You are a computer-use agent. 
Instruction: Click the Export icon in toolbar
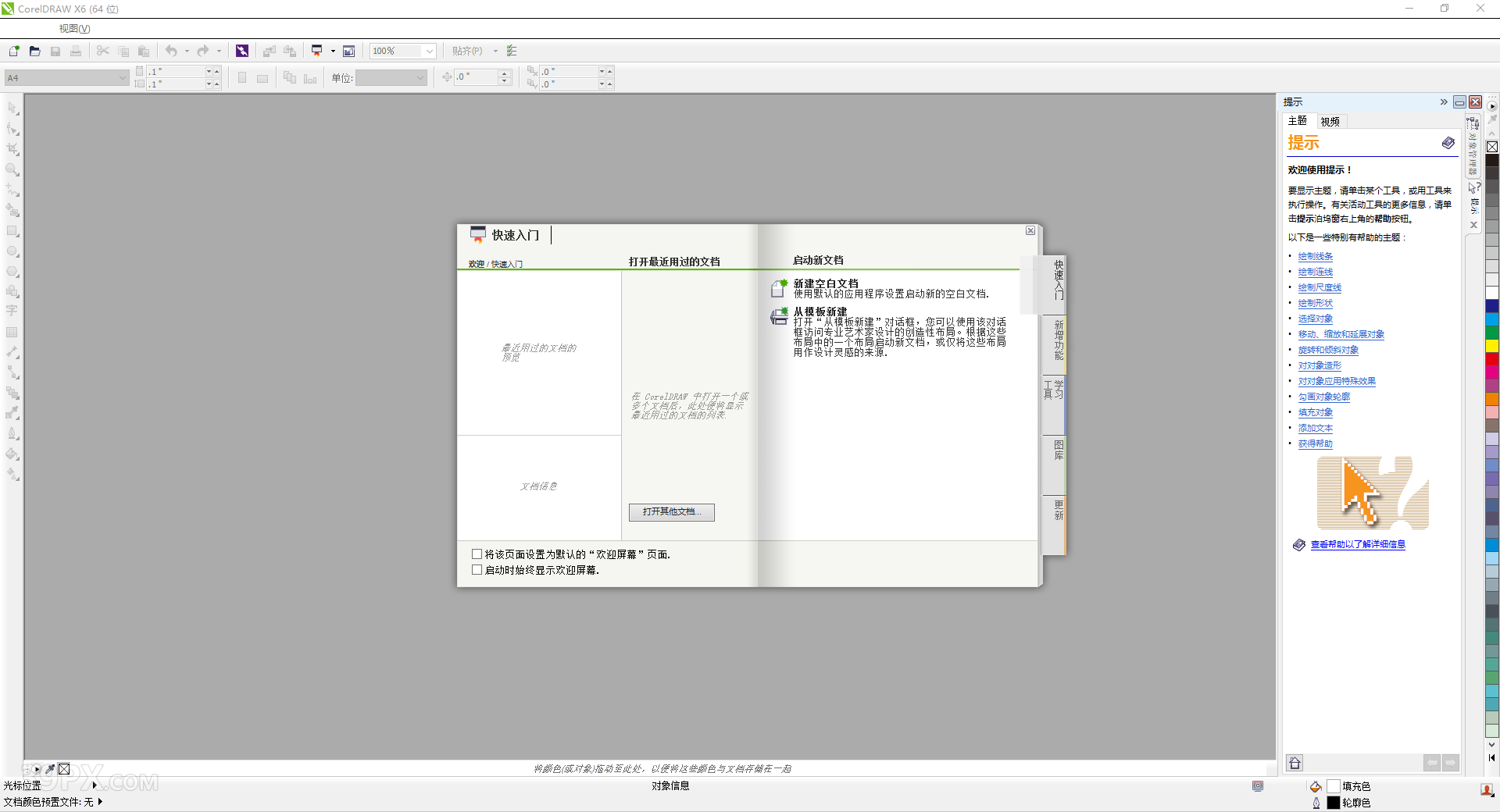point(290,51)
